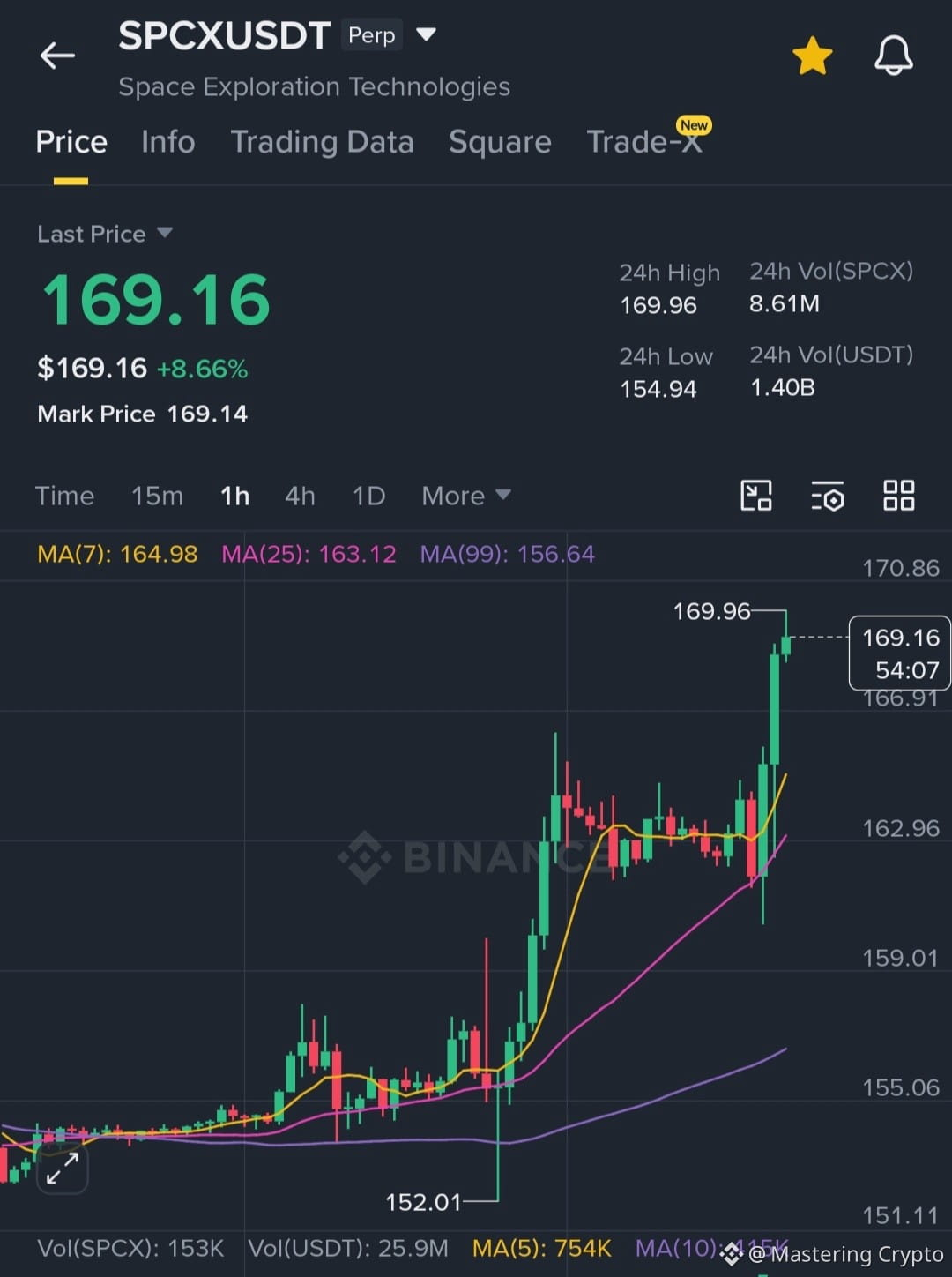The width and height of the screenshot is (952, 1277).
Task: Expand the SPCXUSDT pair selector arrow
Action: (426, 34)
